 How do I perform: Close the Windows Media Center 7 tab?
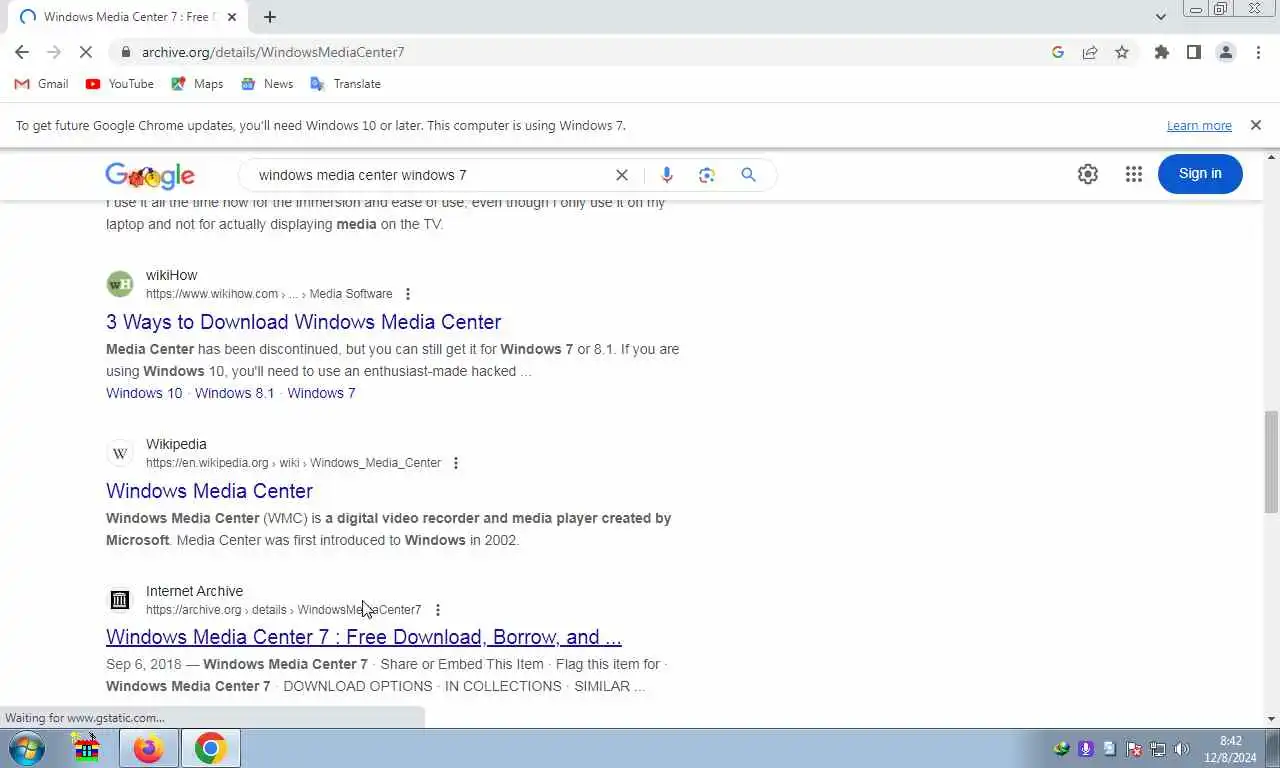coord(232,17)
